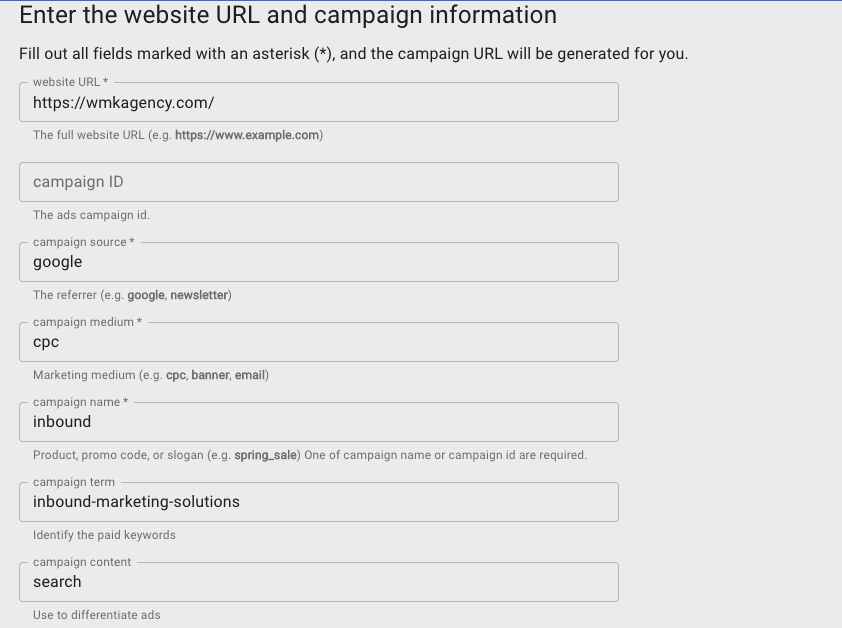Image resolution: width=842 pixels, height=628 pixels.
Task: Click the hint text Use to differentiate ads
Action: click(96, 615)
